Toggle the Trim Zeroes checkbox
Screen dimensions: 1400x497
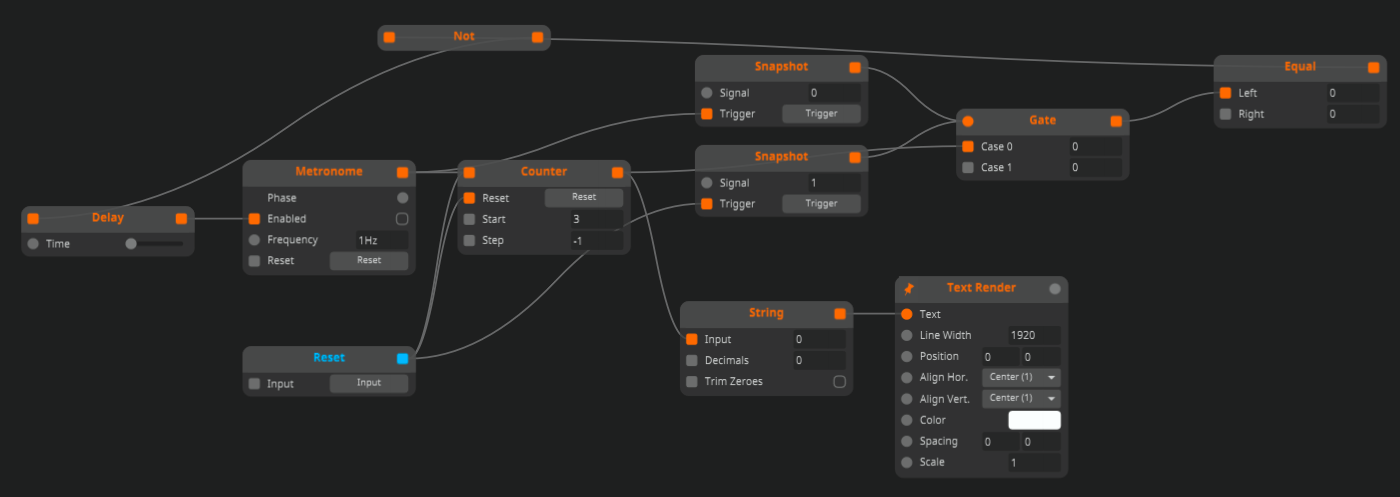tap(839, 382)
